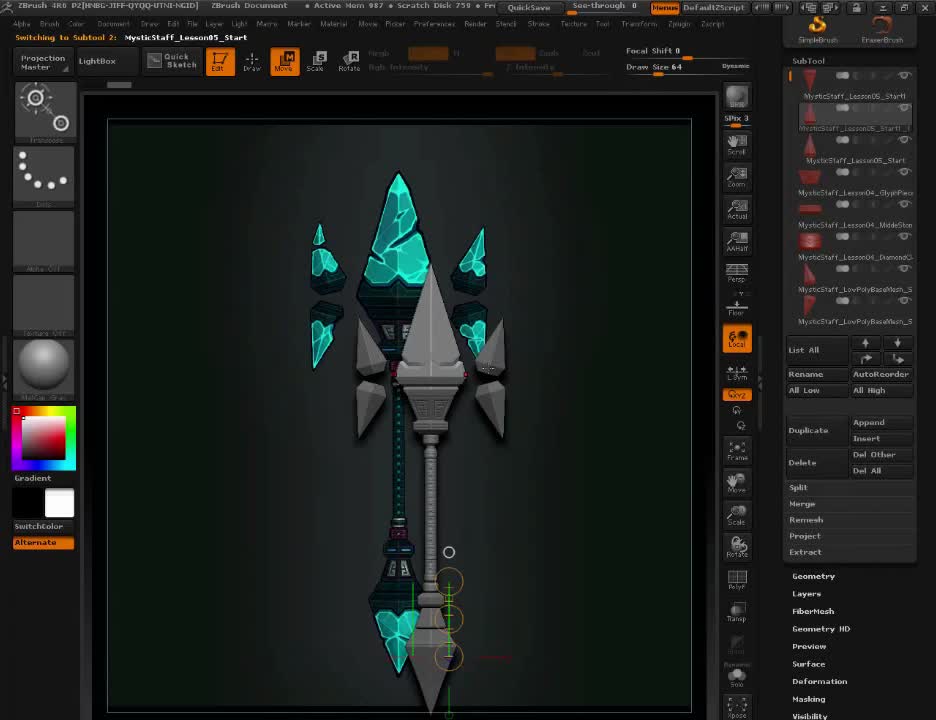Click the Xpose button
This screenshot has height=720, width=936.
point(737,707)
